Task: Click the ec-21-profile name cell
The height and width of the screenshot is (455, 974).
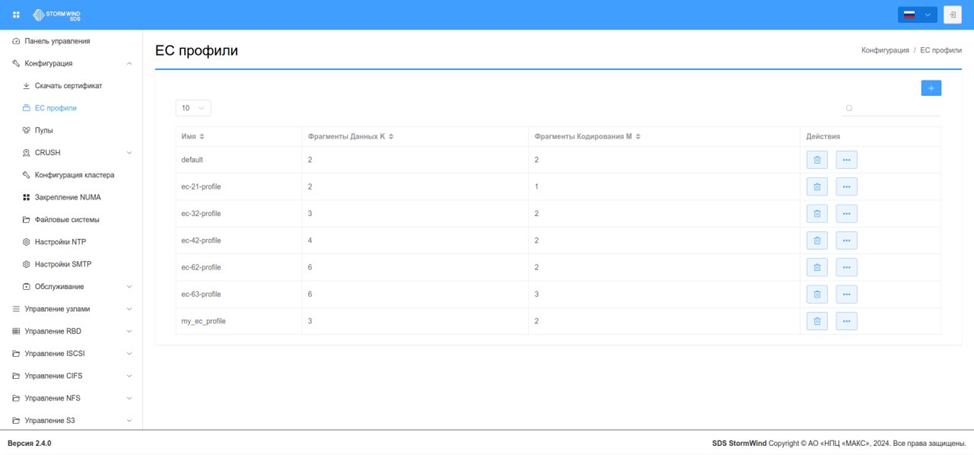Action: pyautogui.click(x=239, y=186)
